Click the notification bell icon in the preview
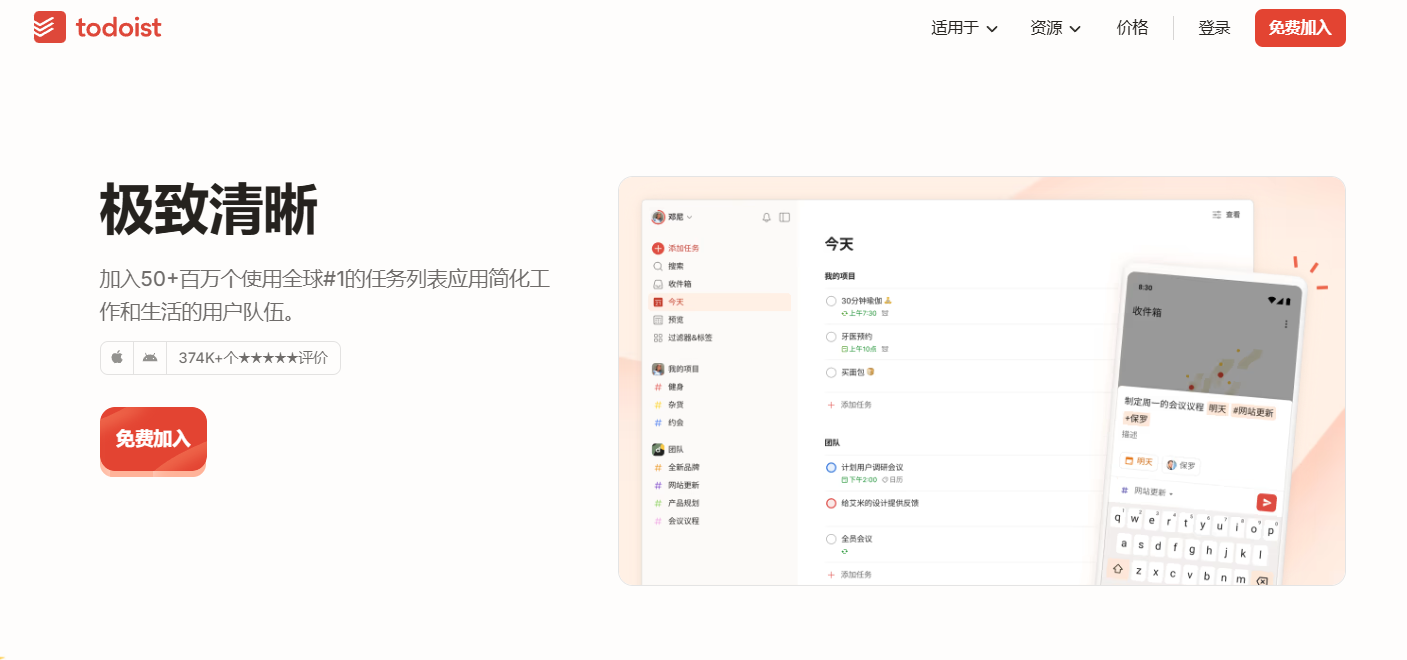Viewport: 1407px width, 660px height. click(767, 217)
